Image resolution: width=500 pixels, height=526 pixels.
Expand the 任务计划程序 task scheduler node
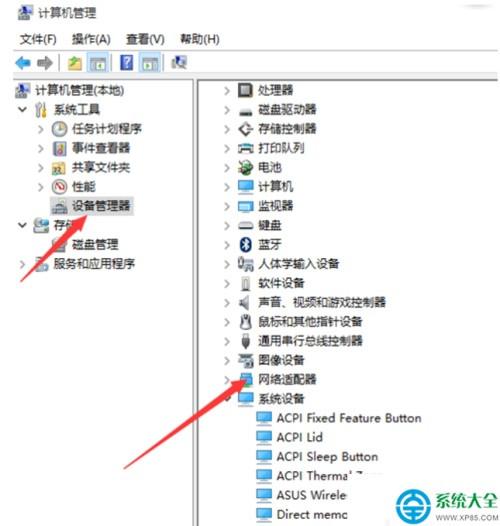point(41,129)
